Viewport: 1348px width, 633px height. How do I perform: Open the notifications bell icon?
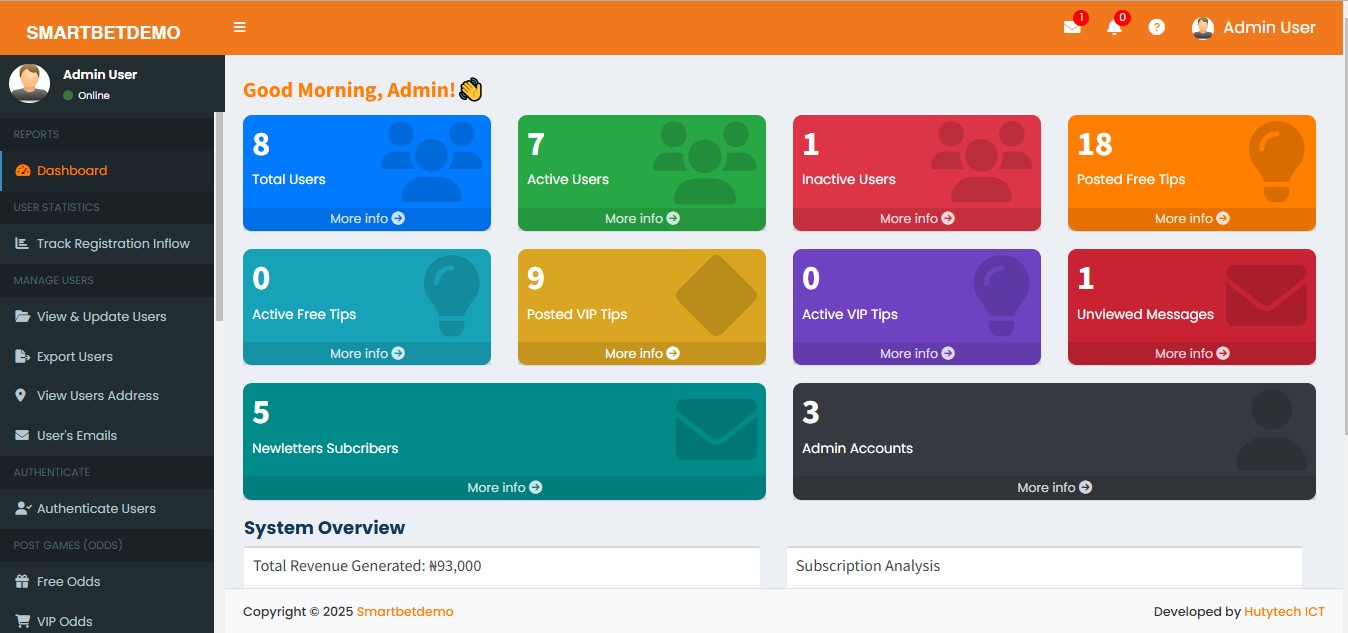pos(1114,28)
